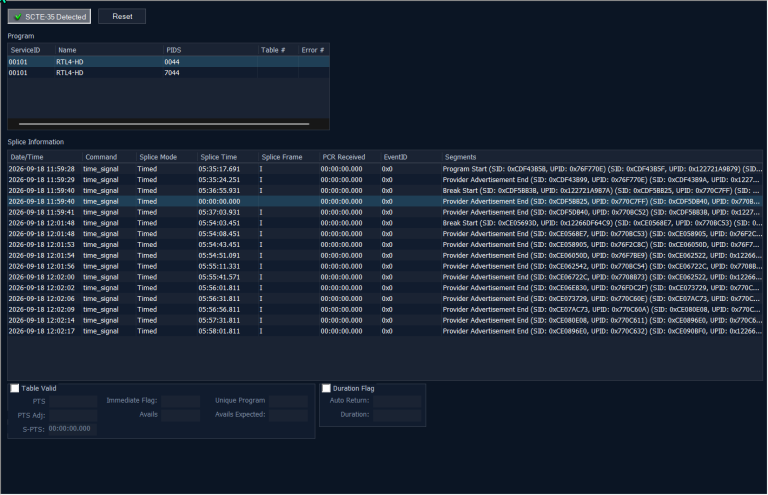Select splice row with time 05:36:55.931
The width and height of the screenshot is (768, 495).
click(385, 190)
